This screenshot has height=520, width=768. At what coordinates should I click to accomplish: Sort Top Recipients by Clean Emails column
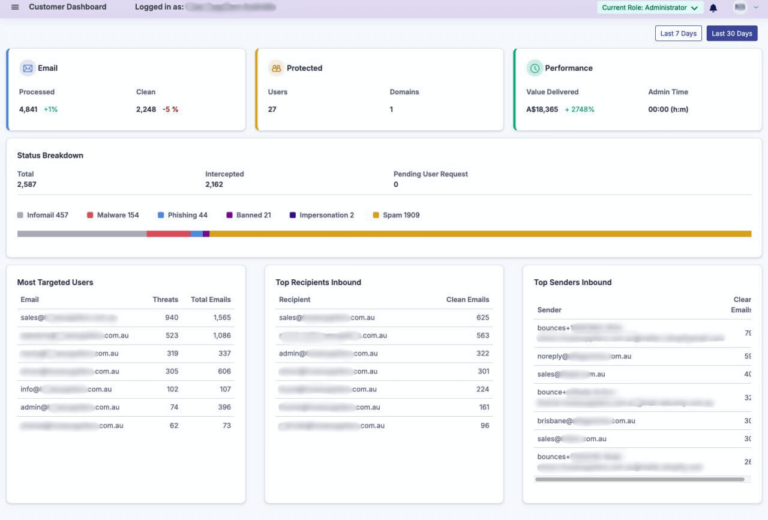(x=467, y=299)
